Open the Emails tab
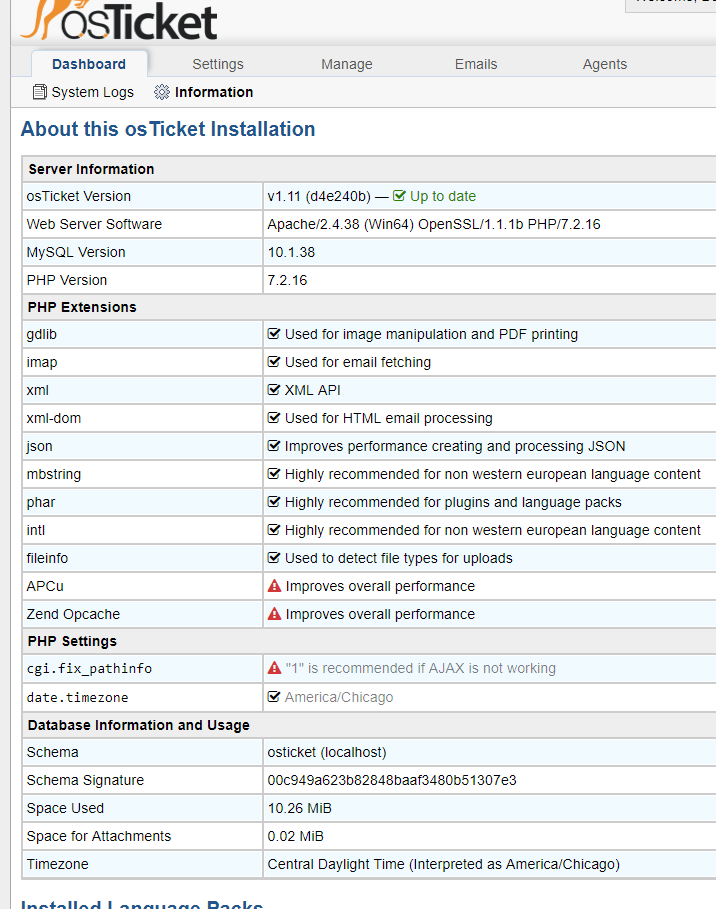 tap(476, 64)
